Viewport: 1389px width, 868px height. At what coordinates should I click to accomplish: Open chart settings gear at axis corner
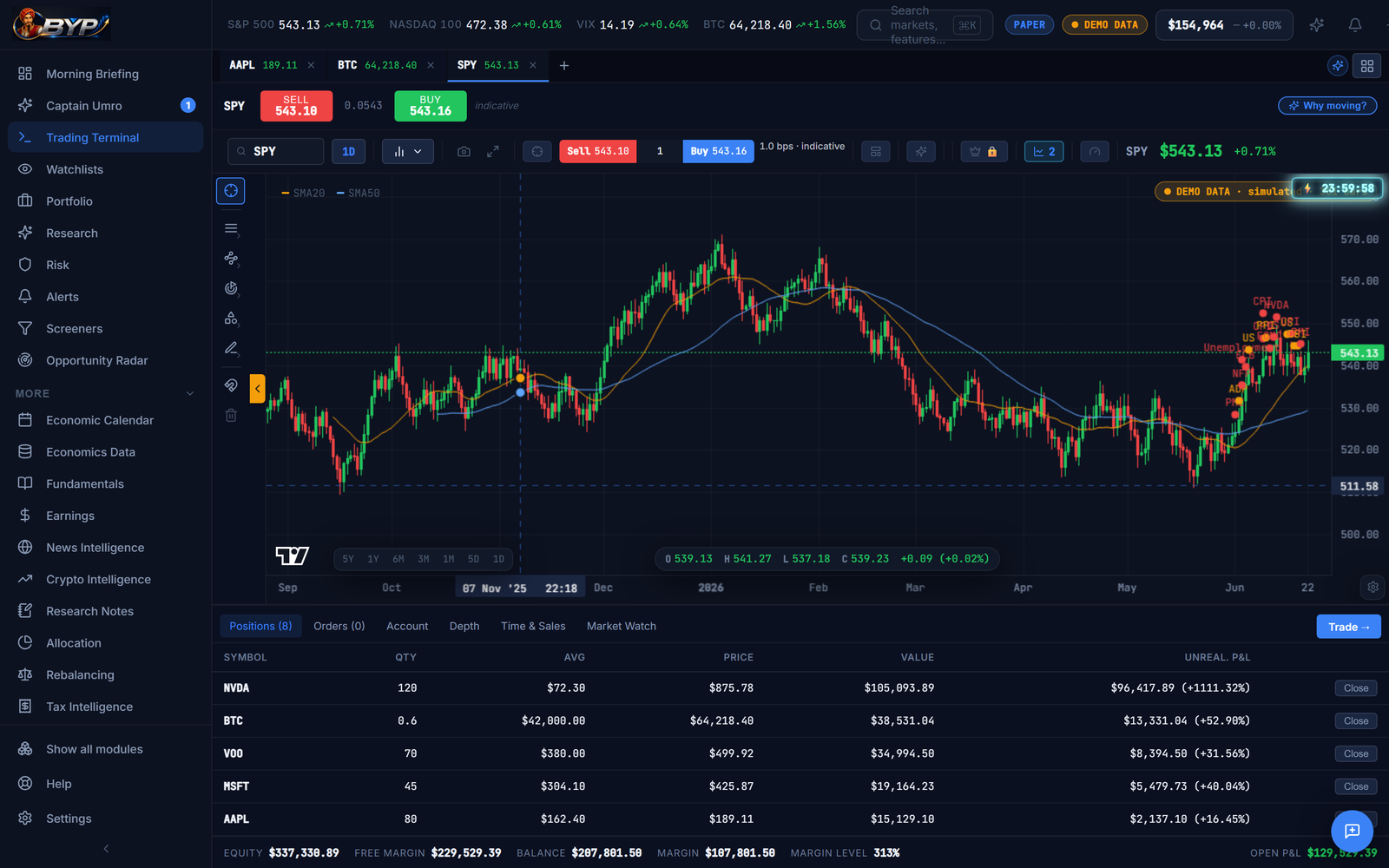click(x=1373, y=587)
